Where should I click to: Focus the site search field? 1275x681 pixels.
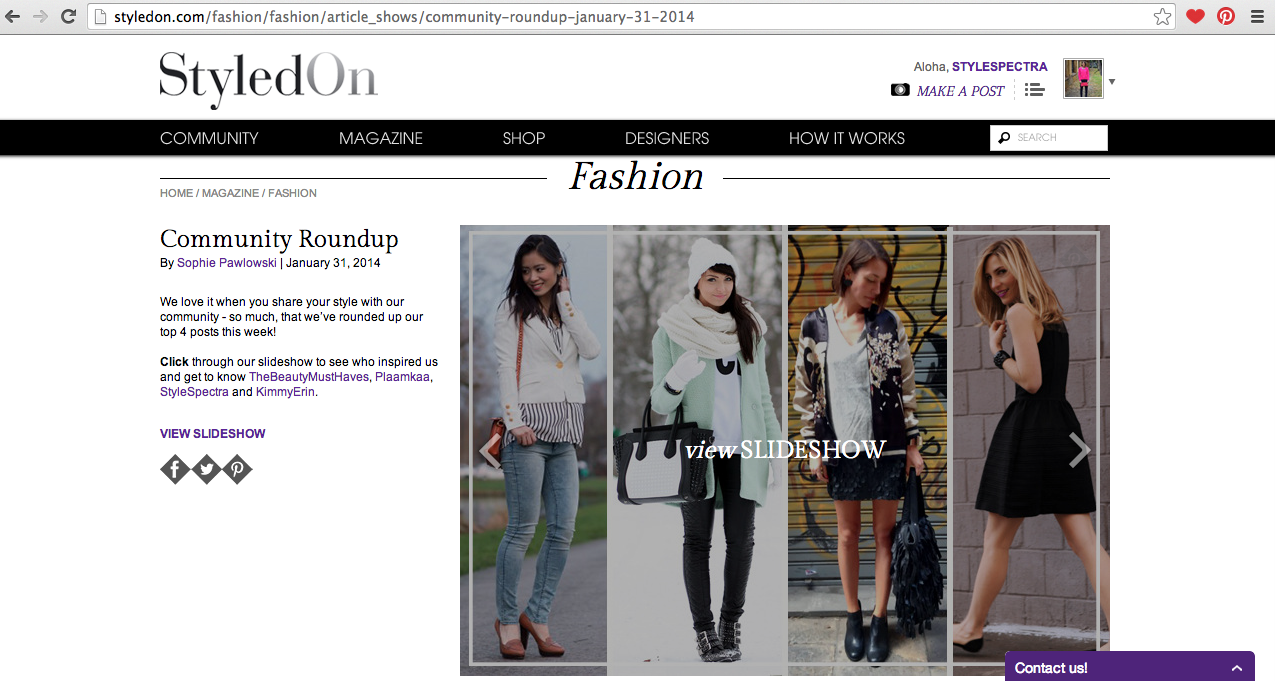pyautogui.click(x=1049, y=138)
